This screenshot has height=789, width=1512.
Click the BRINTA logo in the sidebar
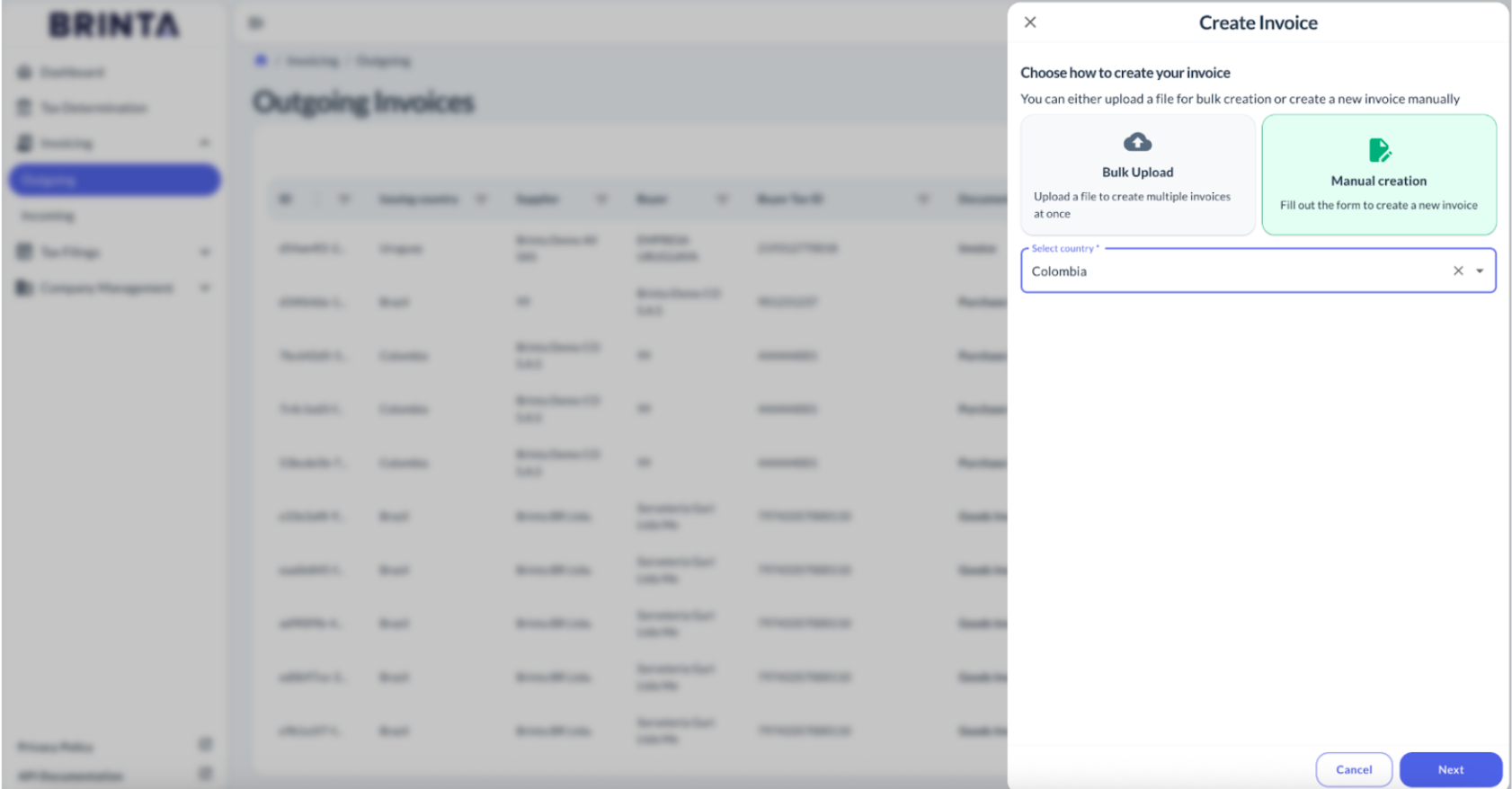114,25
